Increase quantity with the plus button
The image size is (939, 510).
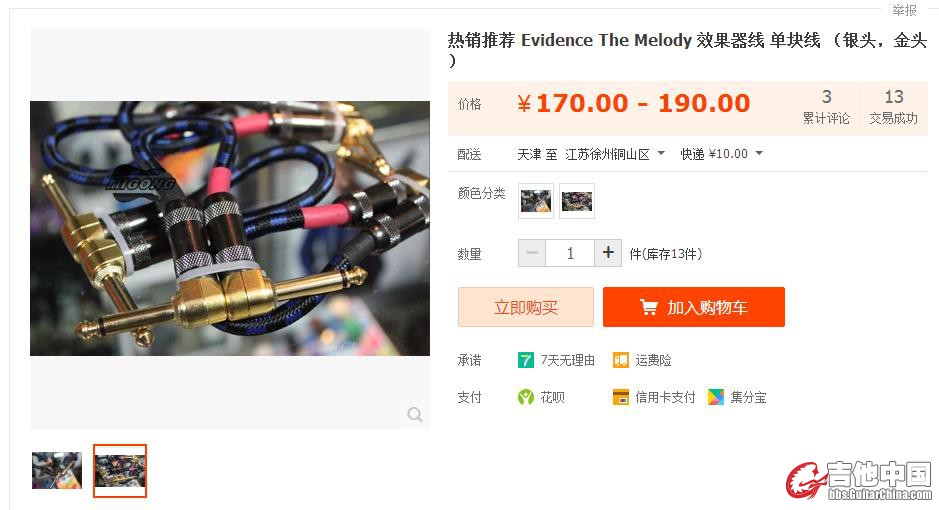pos(608,253)
